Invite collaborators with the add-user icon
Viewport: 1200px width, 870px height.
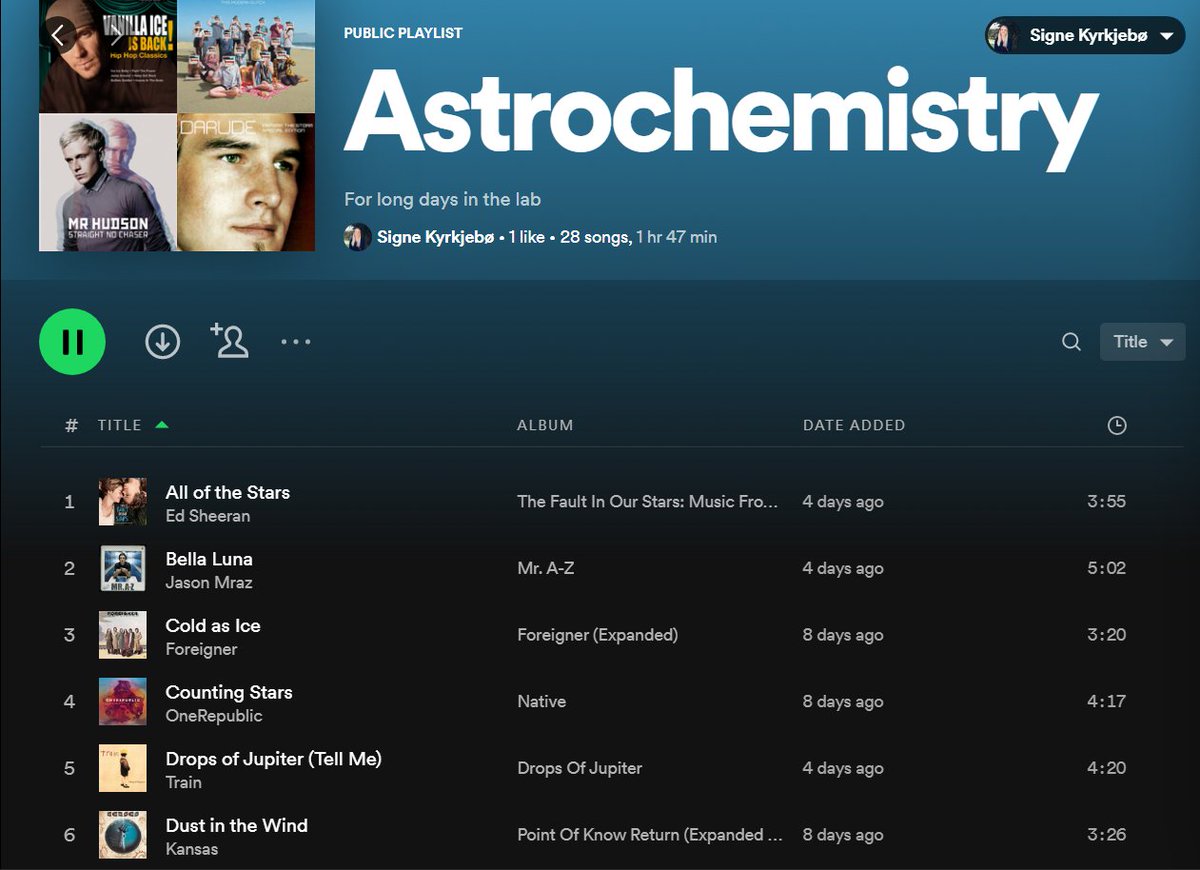click(229, 340)
